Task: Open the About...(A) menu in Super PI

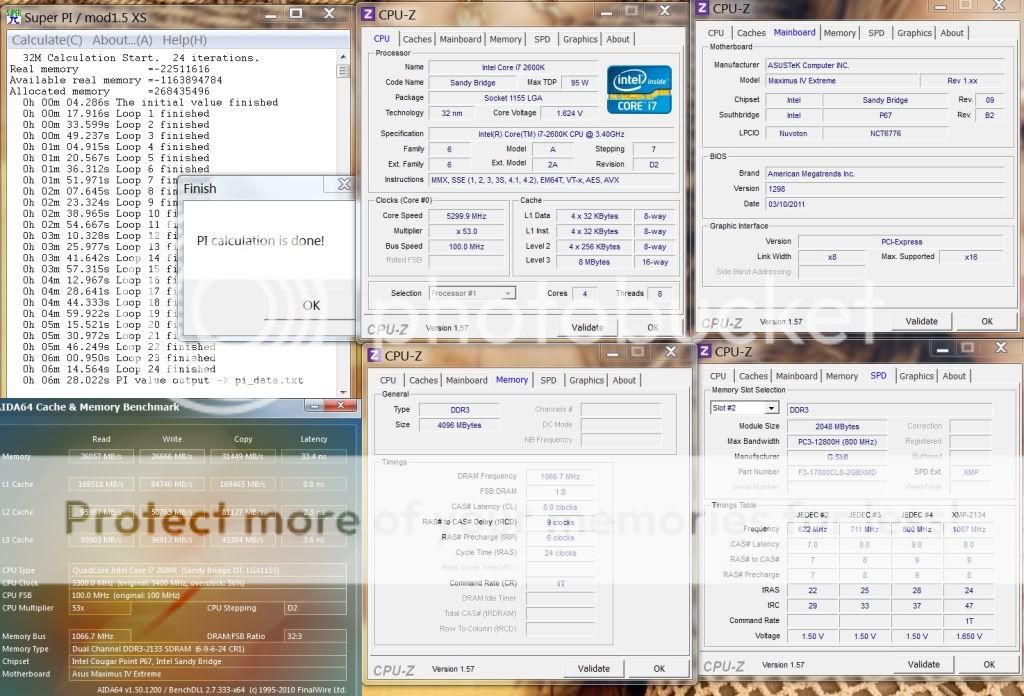Action: [122, 40]
